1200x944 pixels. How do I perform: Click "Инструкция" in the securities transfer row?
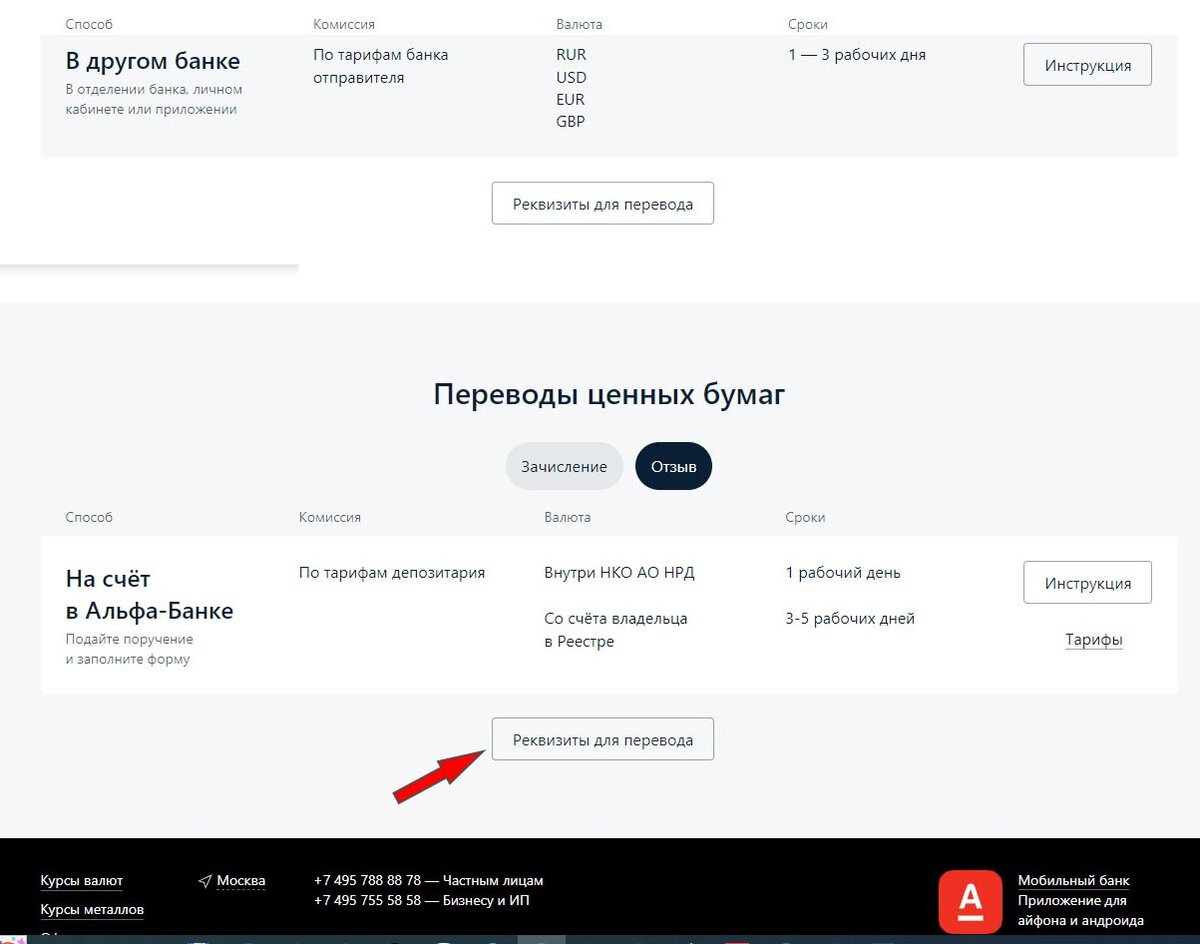pos(1087,582)
